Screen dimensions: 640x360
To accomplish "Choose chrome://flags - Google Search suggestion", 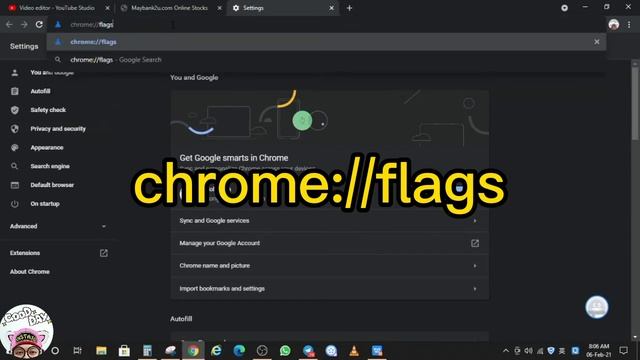I will (326, 60).
